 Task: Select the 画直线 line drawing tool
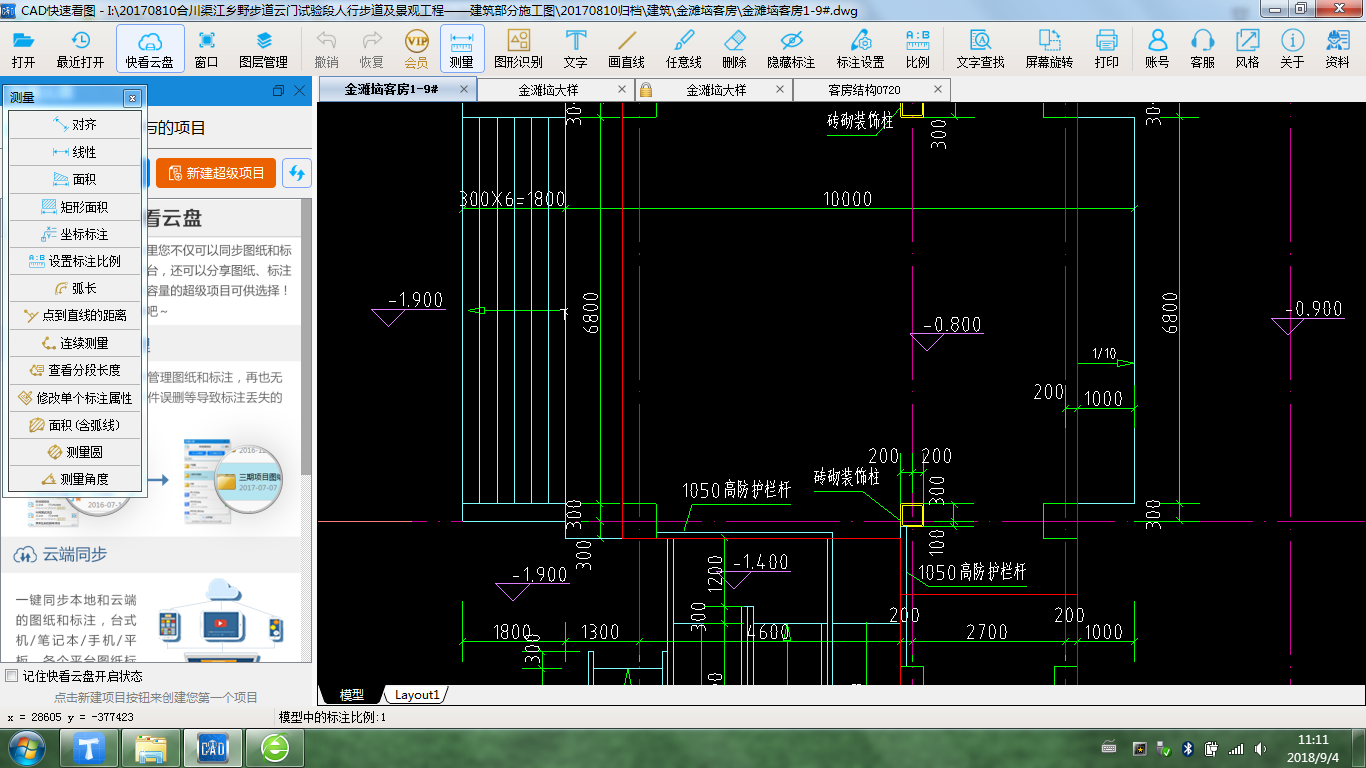coord(627,49)
